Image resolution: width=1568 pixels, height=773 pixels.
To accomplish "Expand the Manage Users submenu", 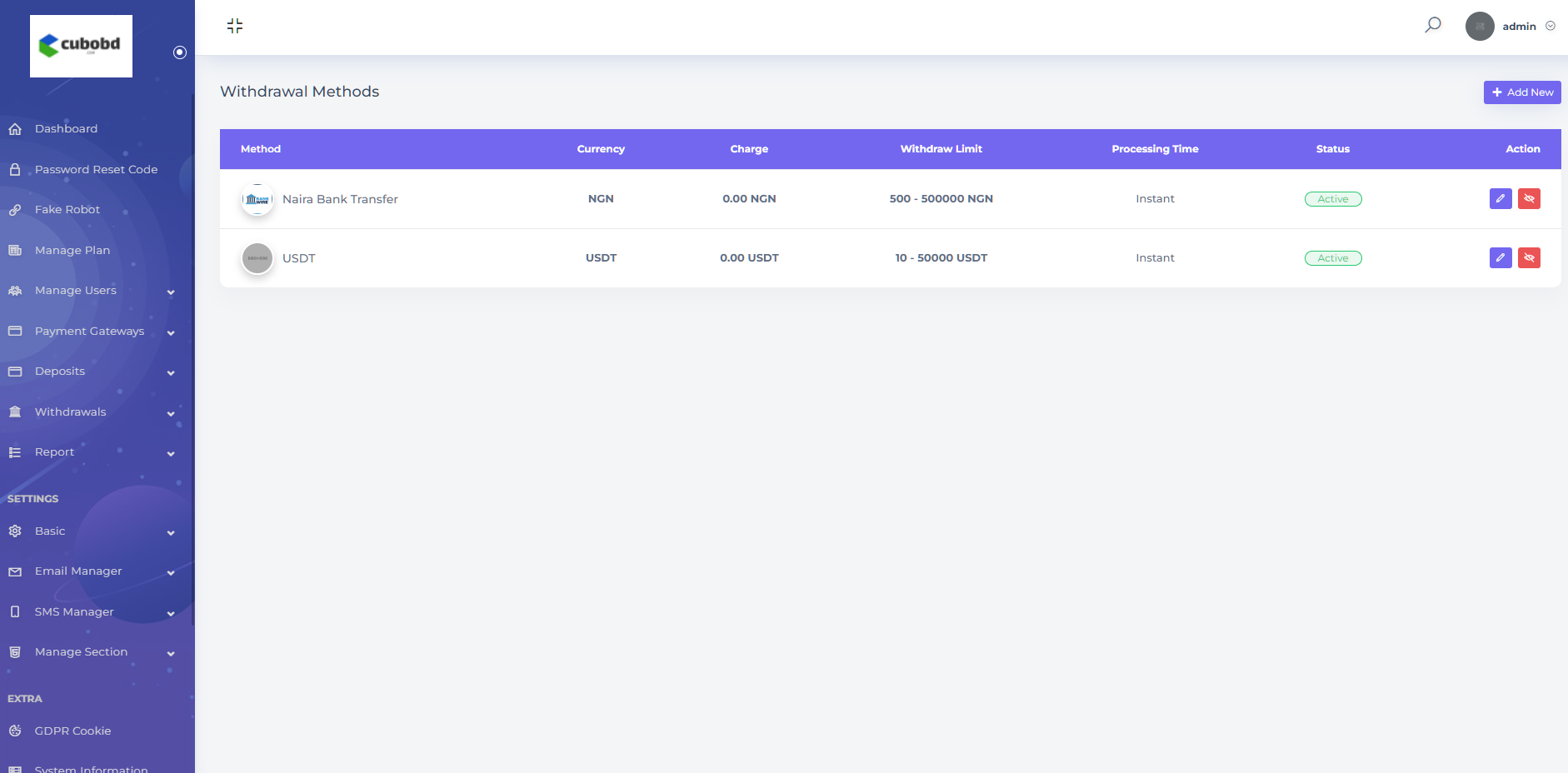I will (170, 292).
